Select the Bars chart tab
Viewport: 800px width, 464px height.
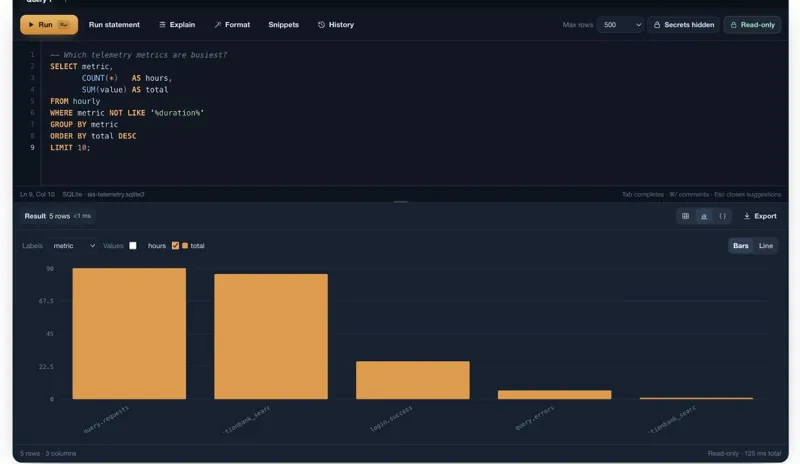[740, 246]
